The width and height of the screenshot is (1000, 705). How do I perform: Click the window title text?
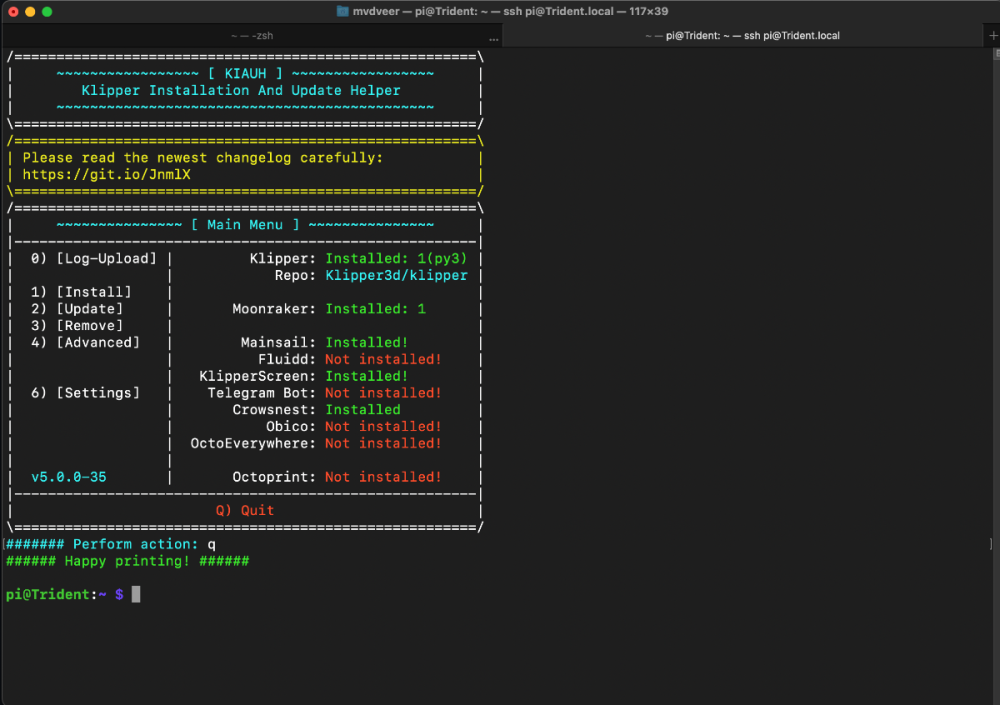point(510,11)
